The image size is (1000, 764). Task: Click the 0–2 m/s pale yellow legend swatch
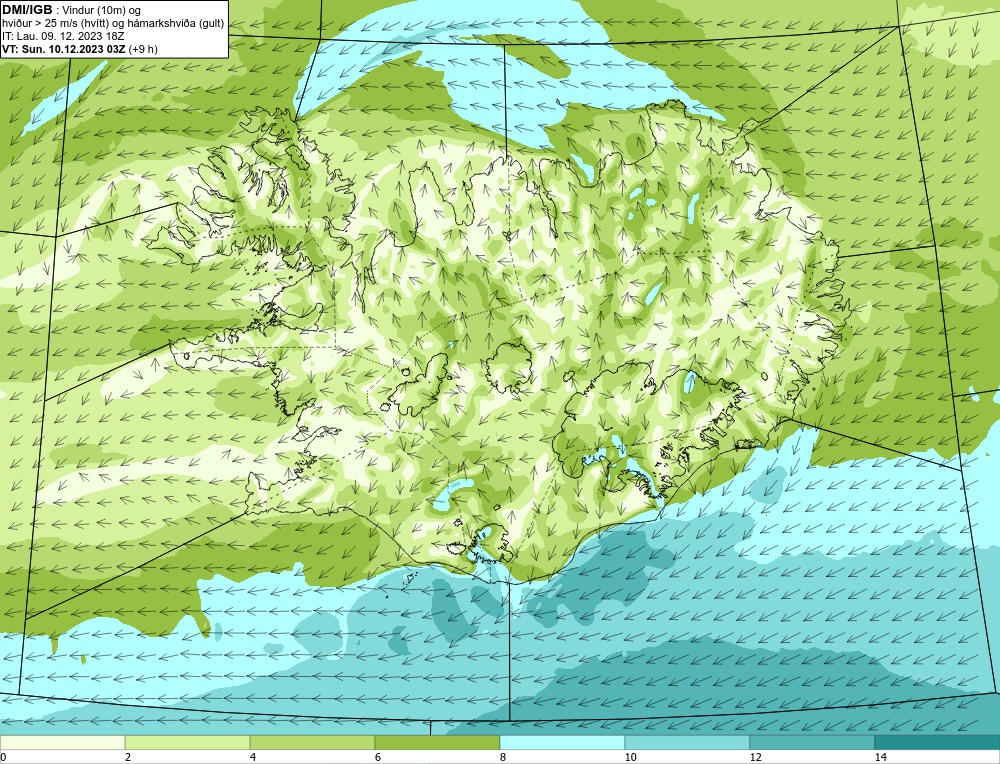(x=62, y=742)
